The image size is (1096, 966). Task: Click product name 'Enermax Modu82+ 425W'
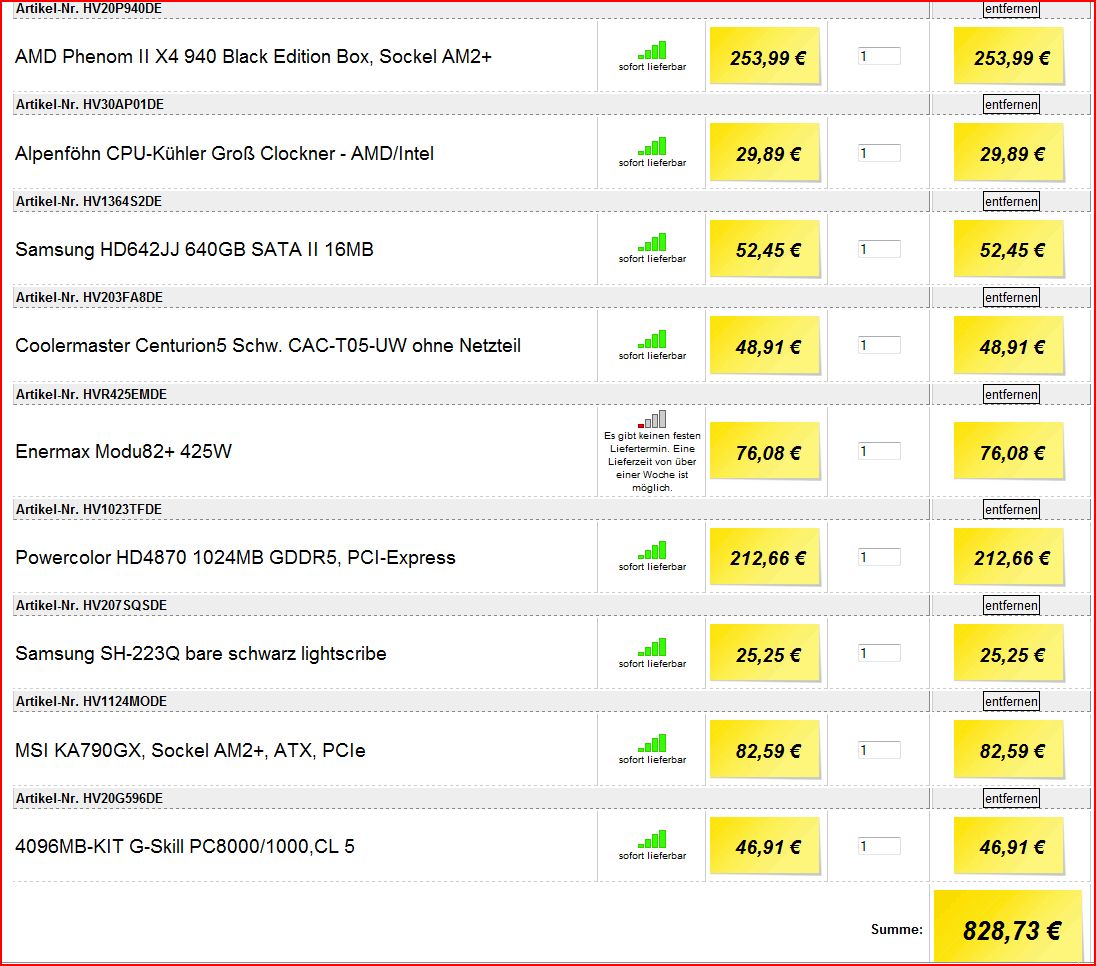[123, 452]
